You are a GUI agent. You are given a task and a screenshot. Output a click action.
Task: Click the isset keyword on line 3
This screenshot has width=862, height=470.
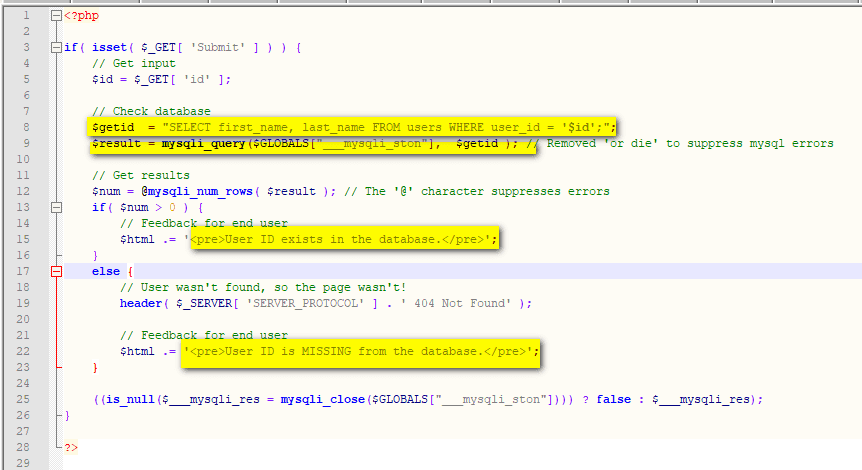[x=109, y=48]
